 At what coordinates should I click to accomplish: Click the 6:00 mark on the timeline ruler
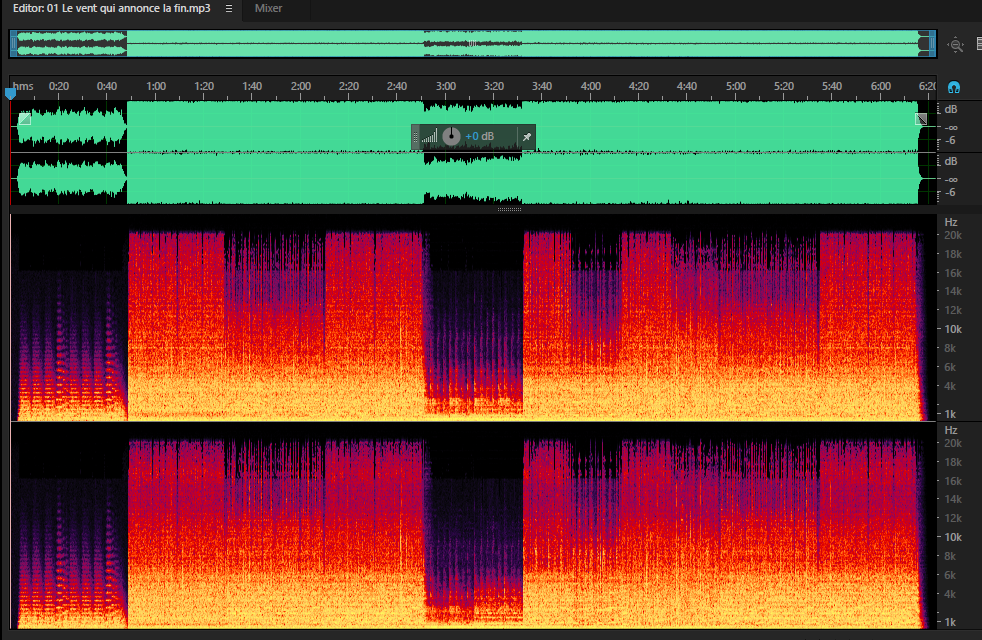point(881,86)
